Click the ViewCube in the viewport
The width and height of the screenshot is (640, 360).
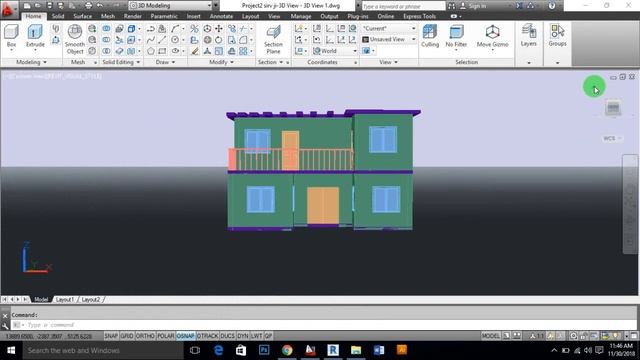613,108
